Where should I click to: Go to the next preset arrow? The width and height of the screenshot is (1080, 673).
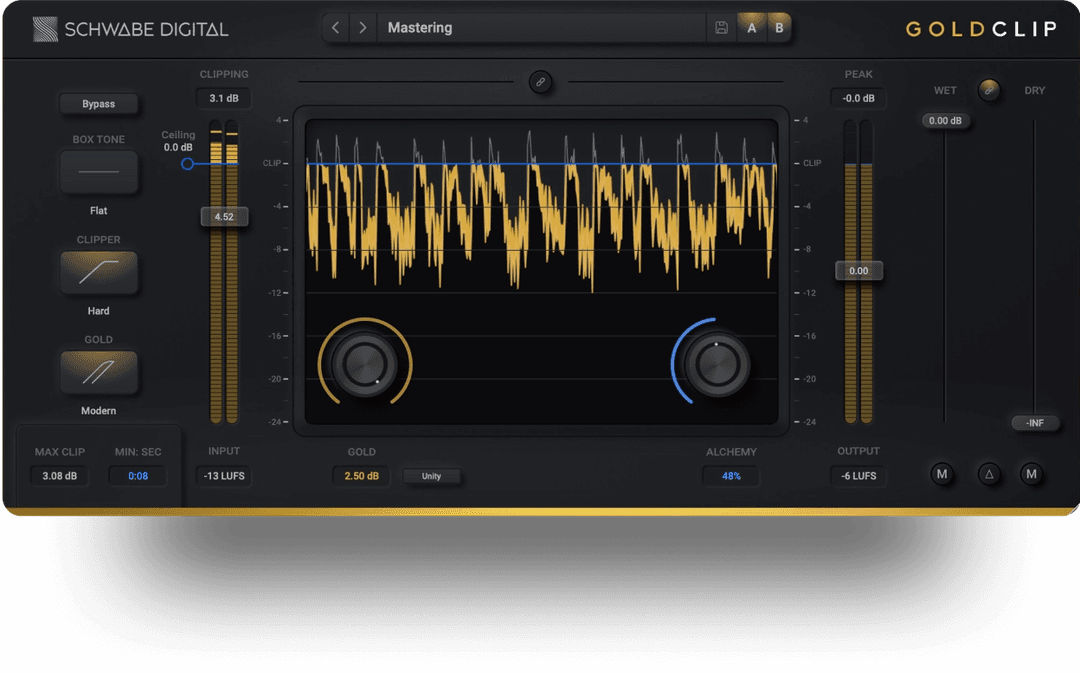(362, 28)
